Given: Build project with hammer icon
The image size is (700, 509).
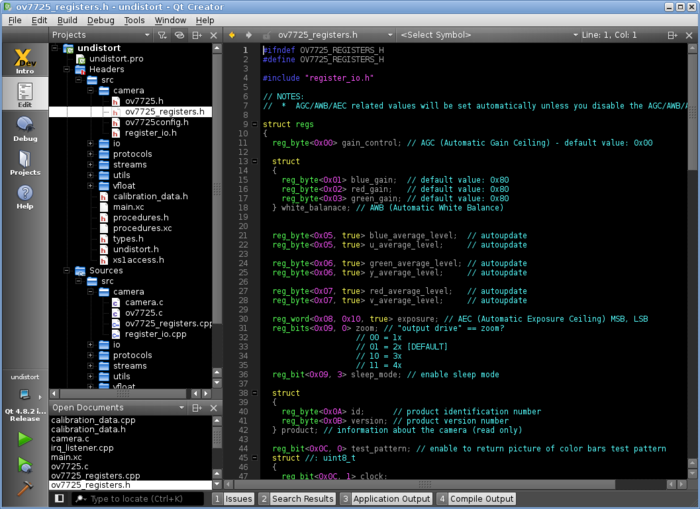Looking at the screenshot, I should (25, 488).
